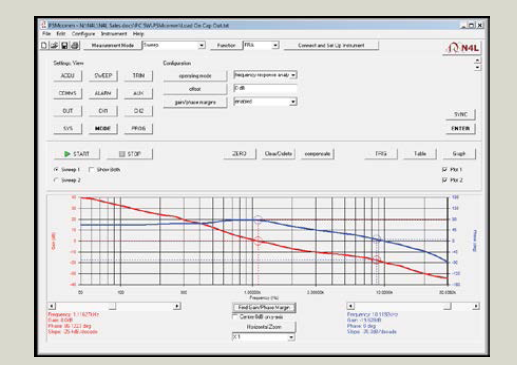Select the Sweep 2 radio button

point(56,180)
